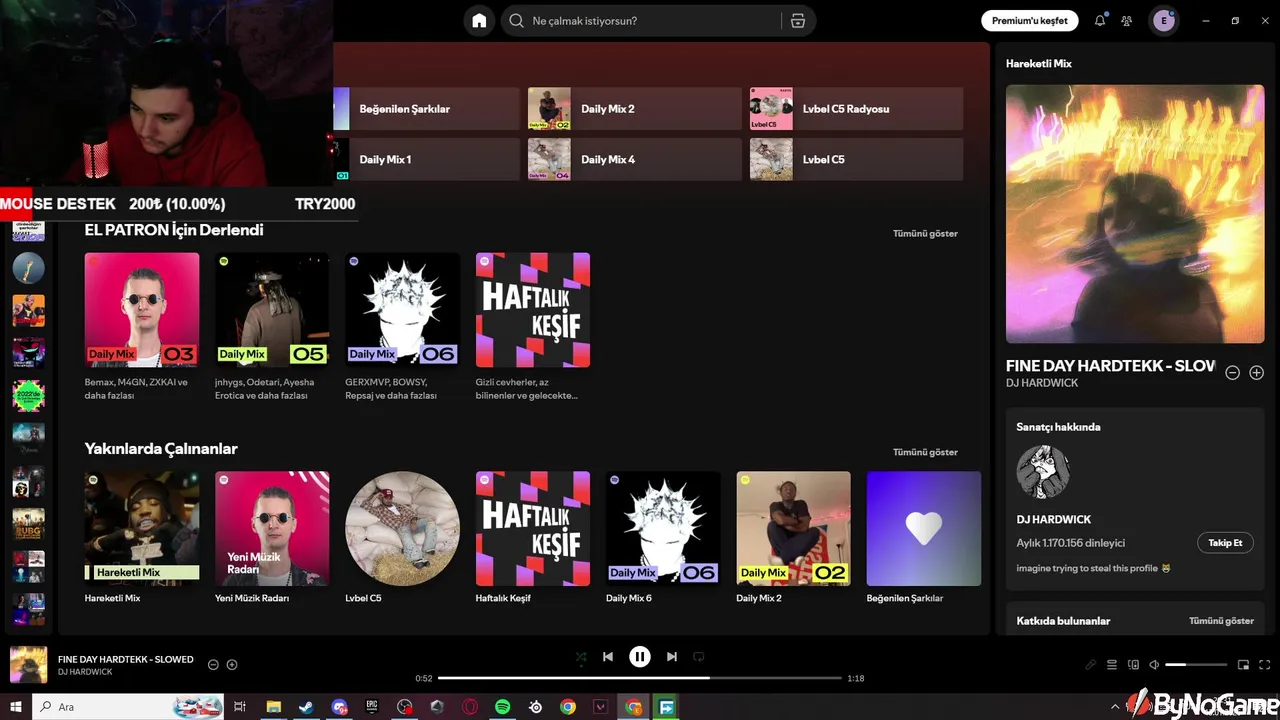The width and height of the screenshot is (1280, 720).
Task: Skip to the next track
Action: point(672,657)
